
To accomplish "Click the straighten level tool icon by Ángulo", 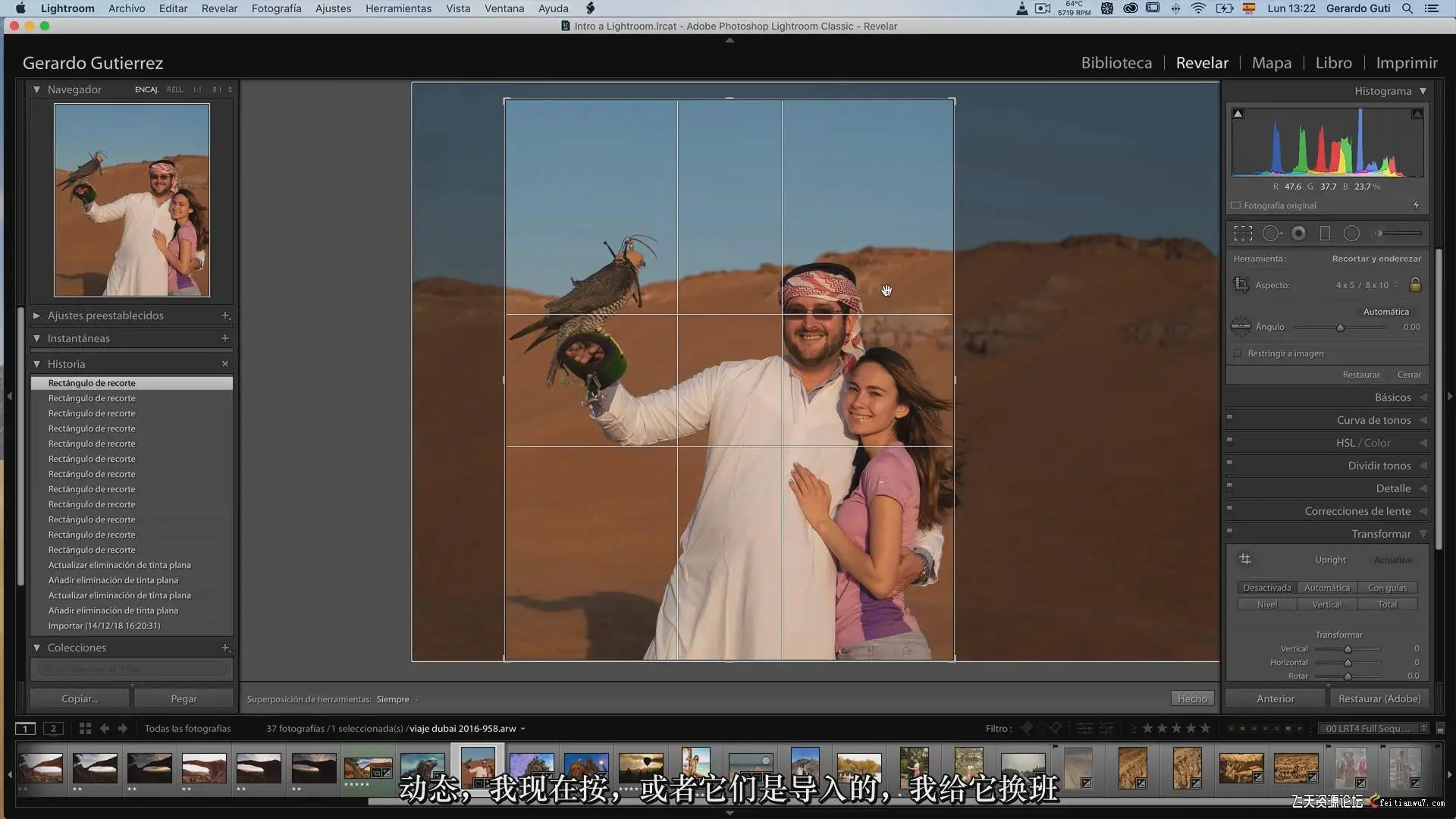I will tap(1241, 327).
